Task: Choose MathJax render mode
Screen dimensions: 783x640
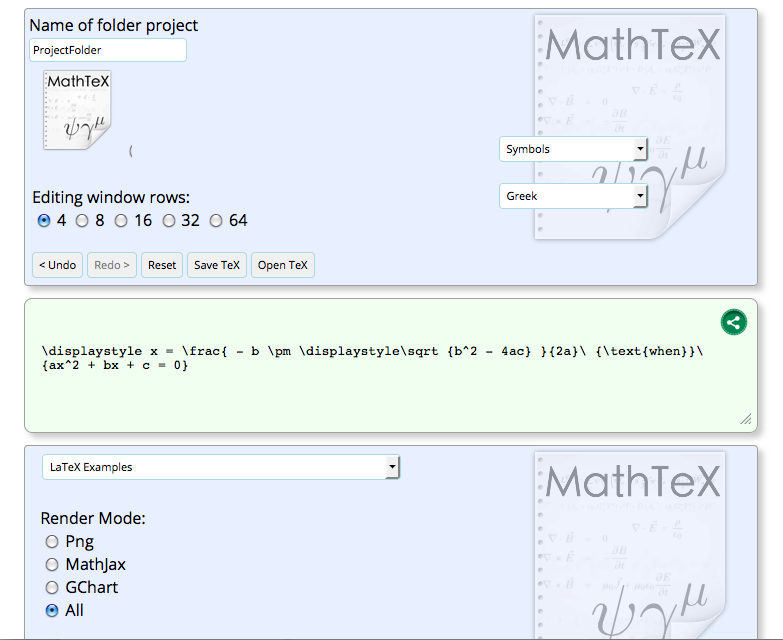Action: coord(52,564)
